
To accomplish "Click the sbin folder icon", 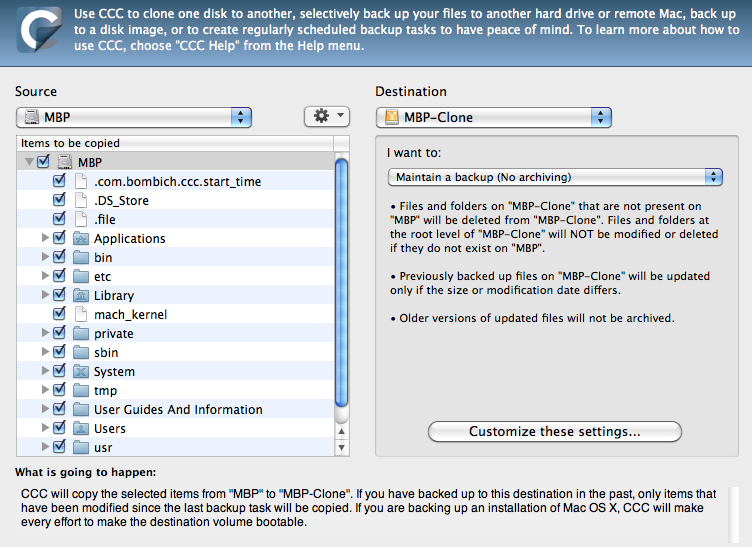I will click(x=81, y=352).
